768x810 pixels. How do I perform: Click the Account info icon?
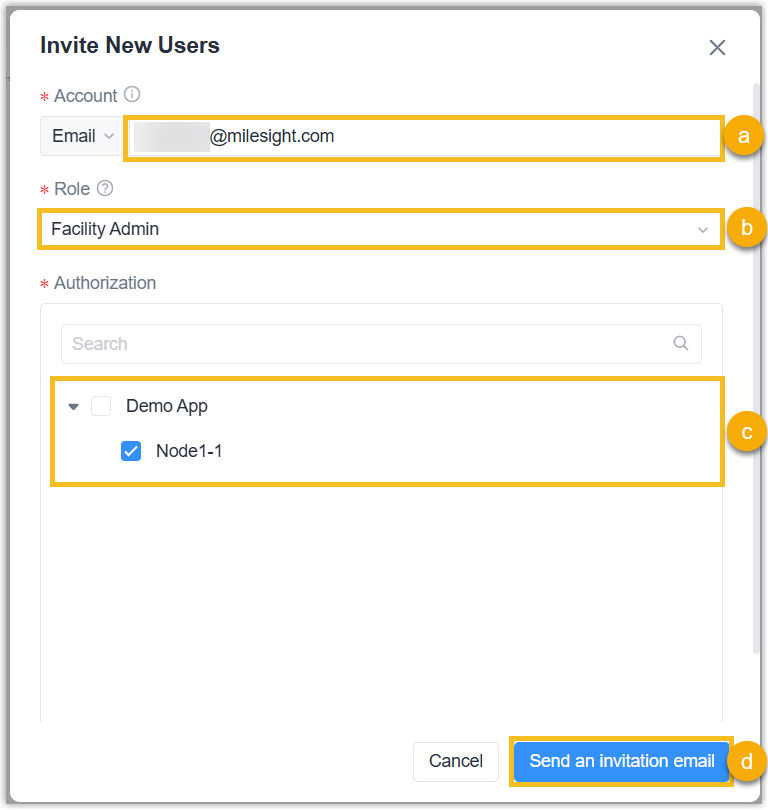[132, 95]
